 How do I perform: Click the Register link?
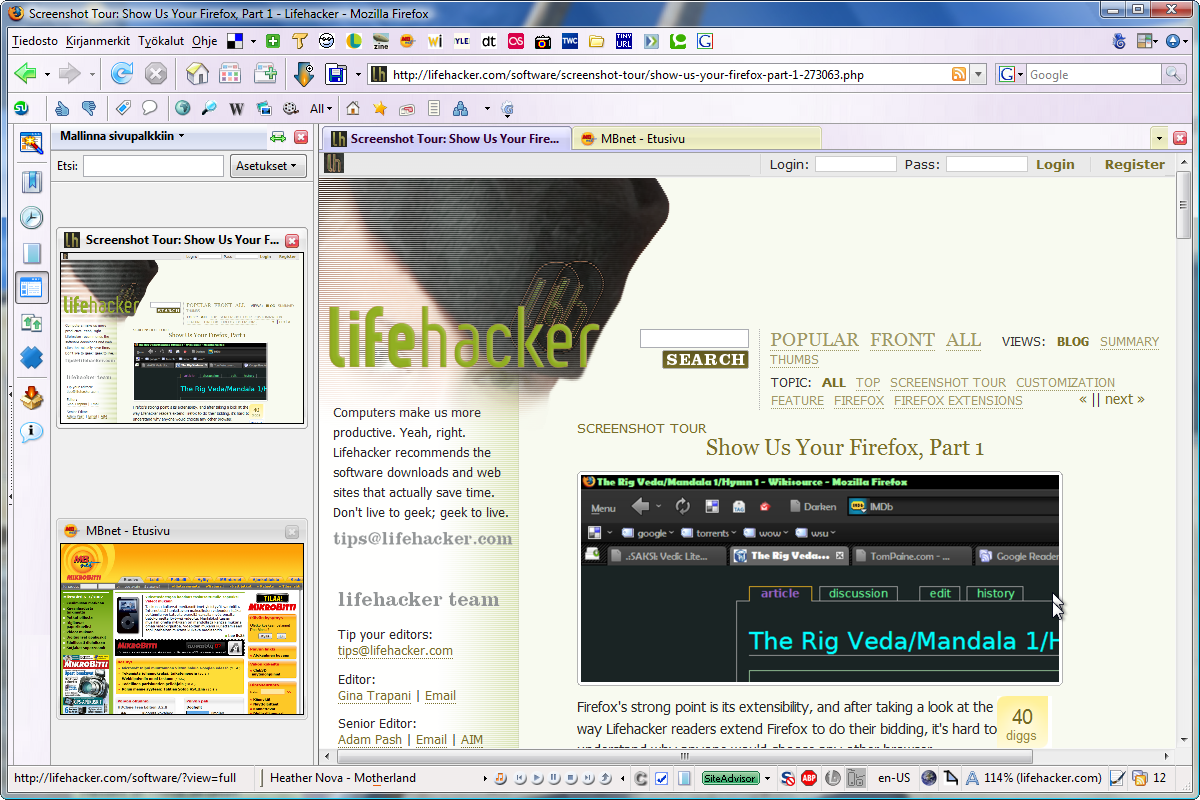[1135, 165]
